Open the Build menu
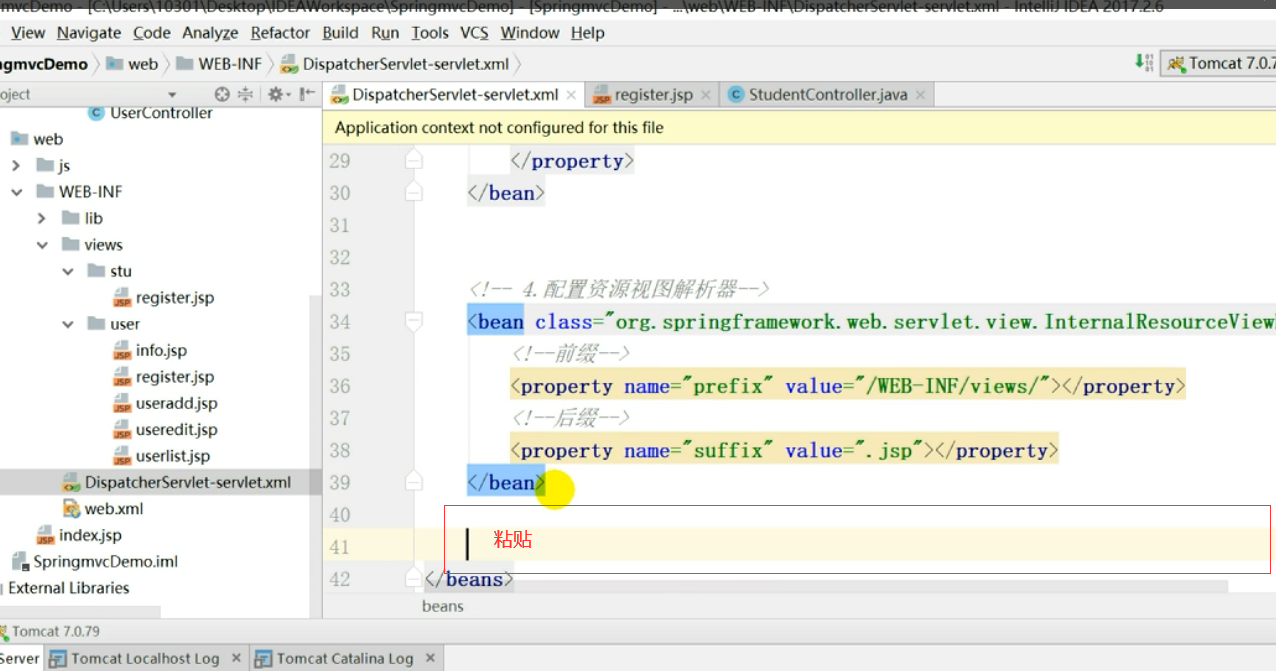 click(341, 33)
